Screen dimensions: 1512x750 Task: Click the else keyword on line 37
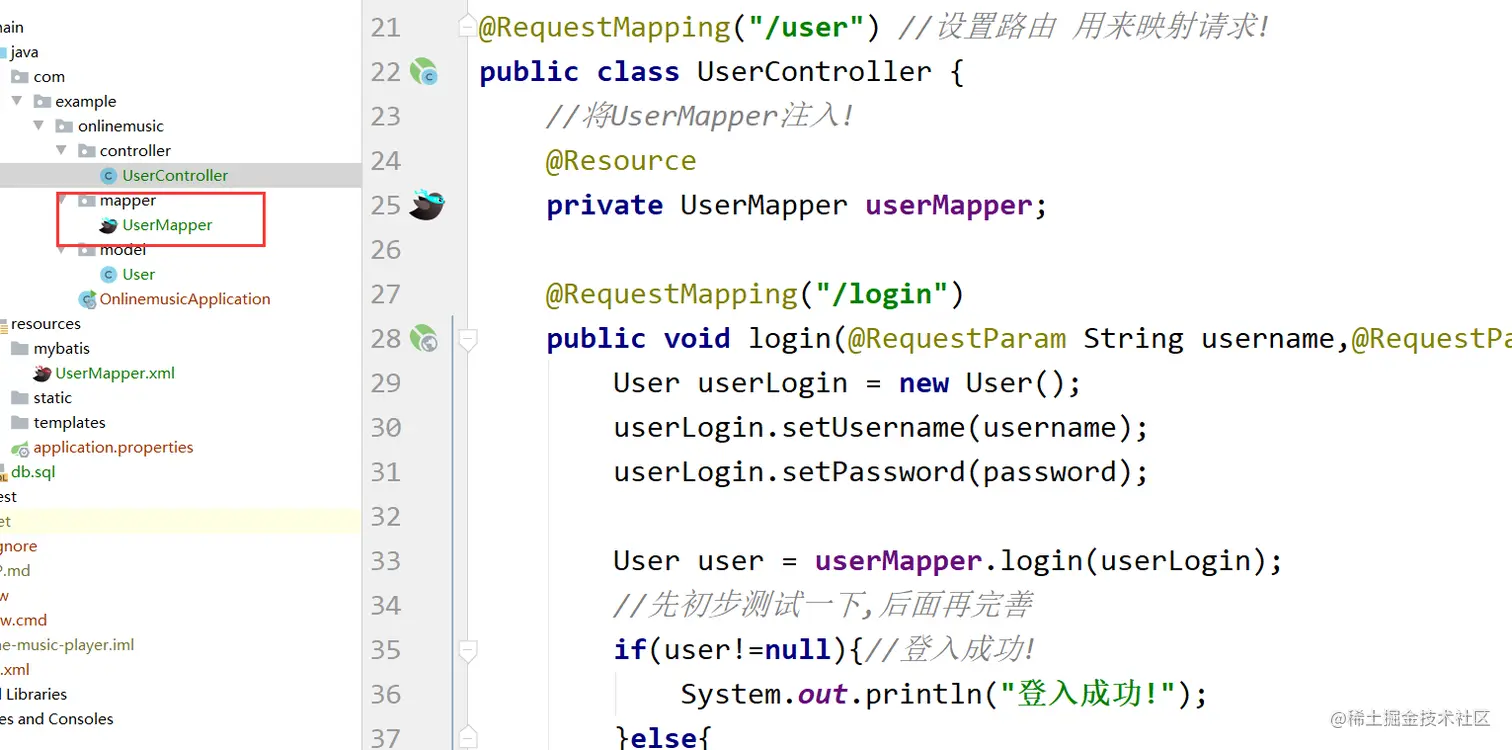pos(663,738)
